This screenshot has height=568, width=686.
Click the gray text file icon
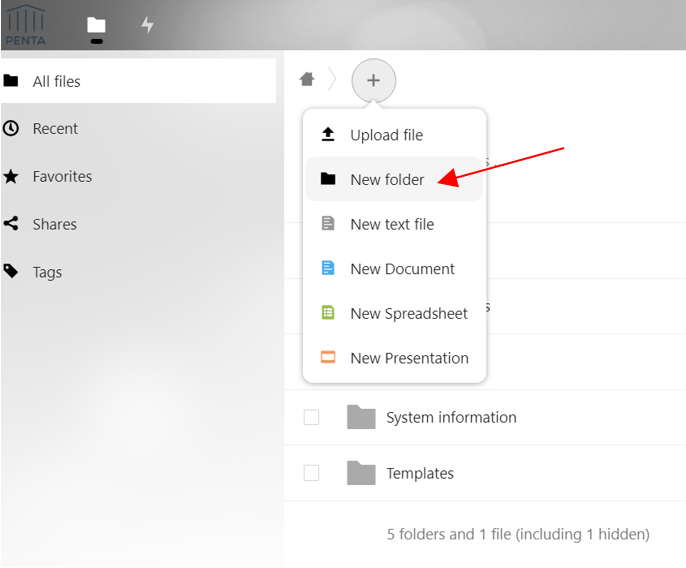328,223
